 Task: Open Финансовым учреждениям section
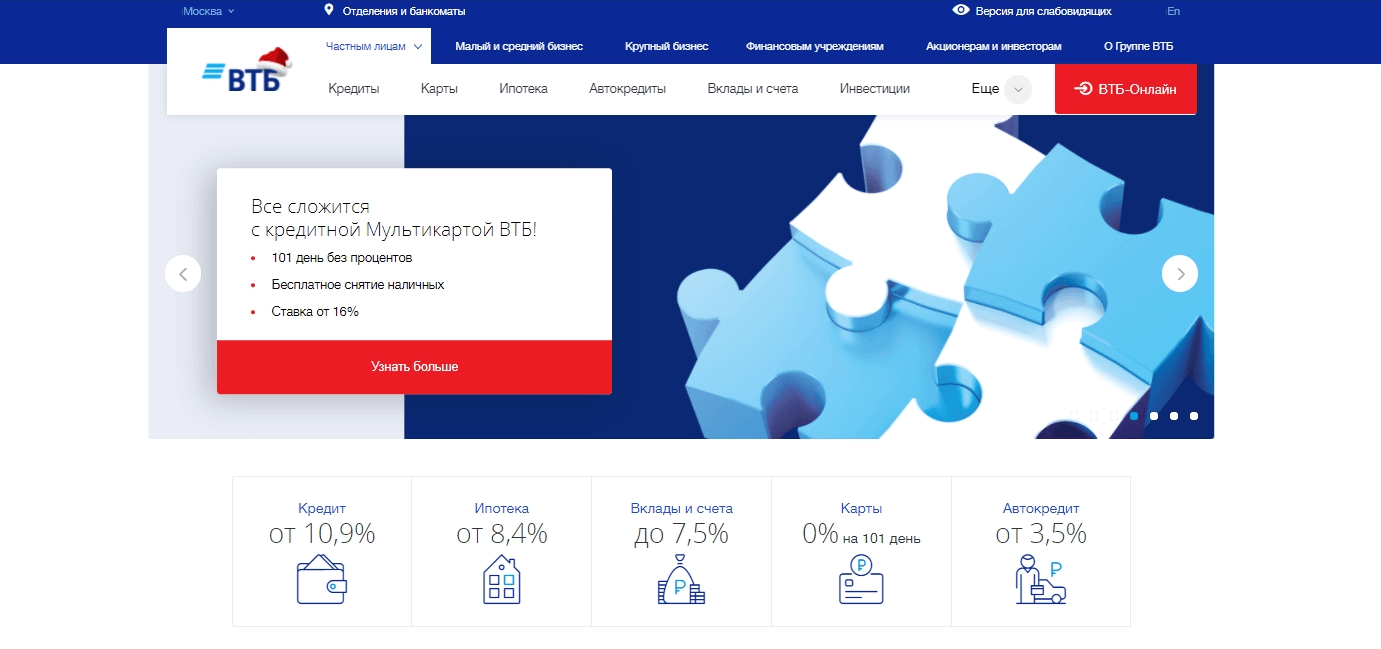point(815,46)
